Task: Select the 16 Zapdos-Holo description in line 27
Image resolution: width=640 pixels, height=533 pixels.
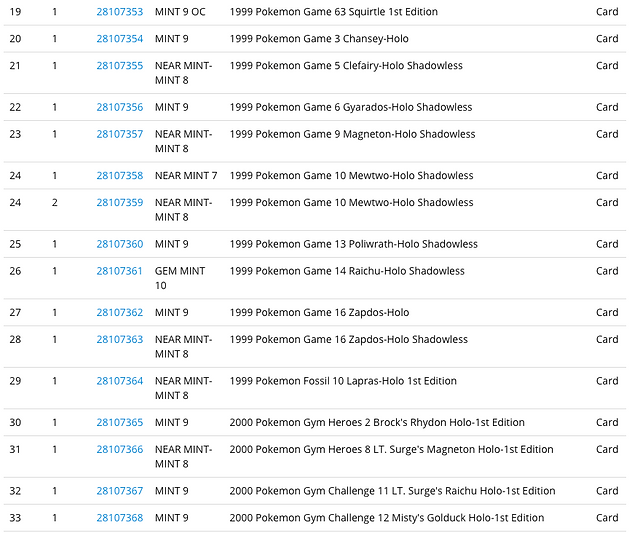Action: (319, 313)
